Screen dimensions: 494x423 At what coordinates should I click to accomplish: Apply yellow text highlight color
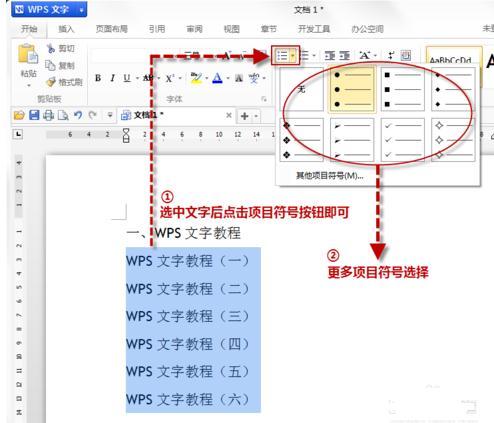tap(196, 78)
